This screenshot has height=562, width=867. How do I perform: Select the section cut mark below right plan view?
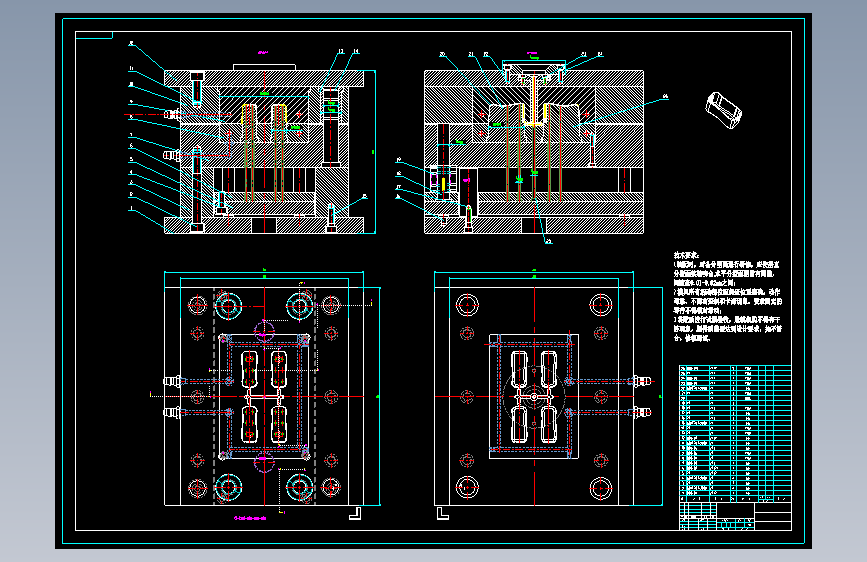click(x=443, y=514)
